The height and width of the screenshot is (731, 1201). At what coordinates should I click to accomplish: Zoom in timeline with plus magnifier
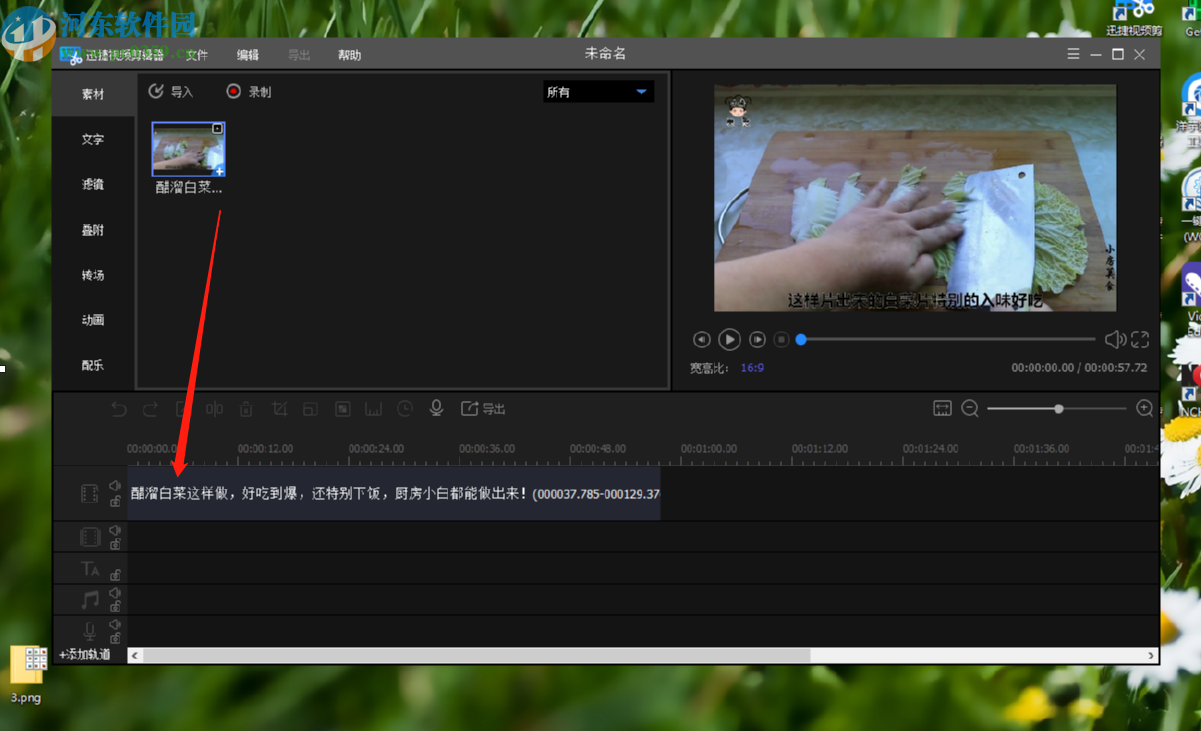click(1145, 408)
